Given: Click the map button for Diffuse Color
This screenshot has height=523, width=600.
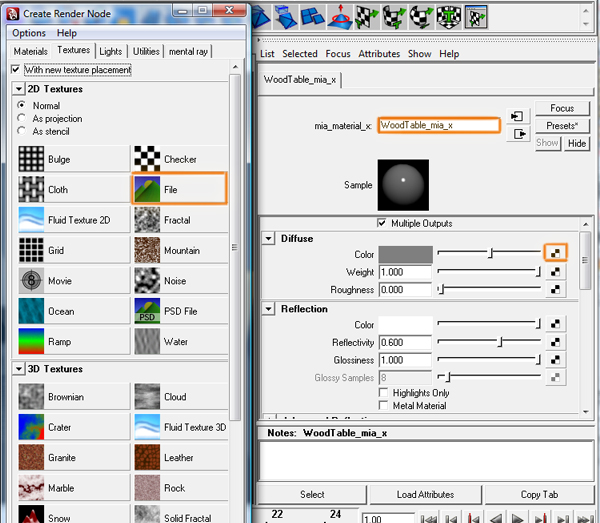Looking at the screenshot, I should (x=555, y=253).
